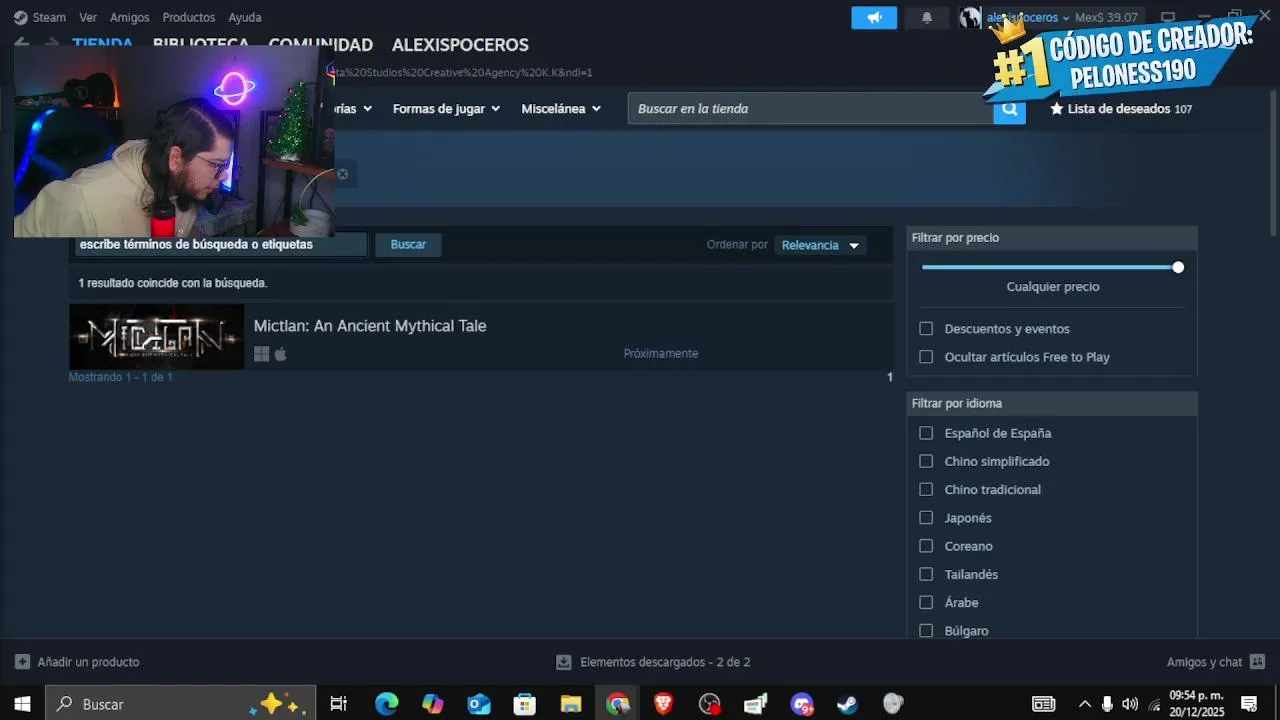The image size is (1280, 720).
Task: Open Mictlan: An Ancient Mythical Tale
Action: point(370,326)
